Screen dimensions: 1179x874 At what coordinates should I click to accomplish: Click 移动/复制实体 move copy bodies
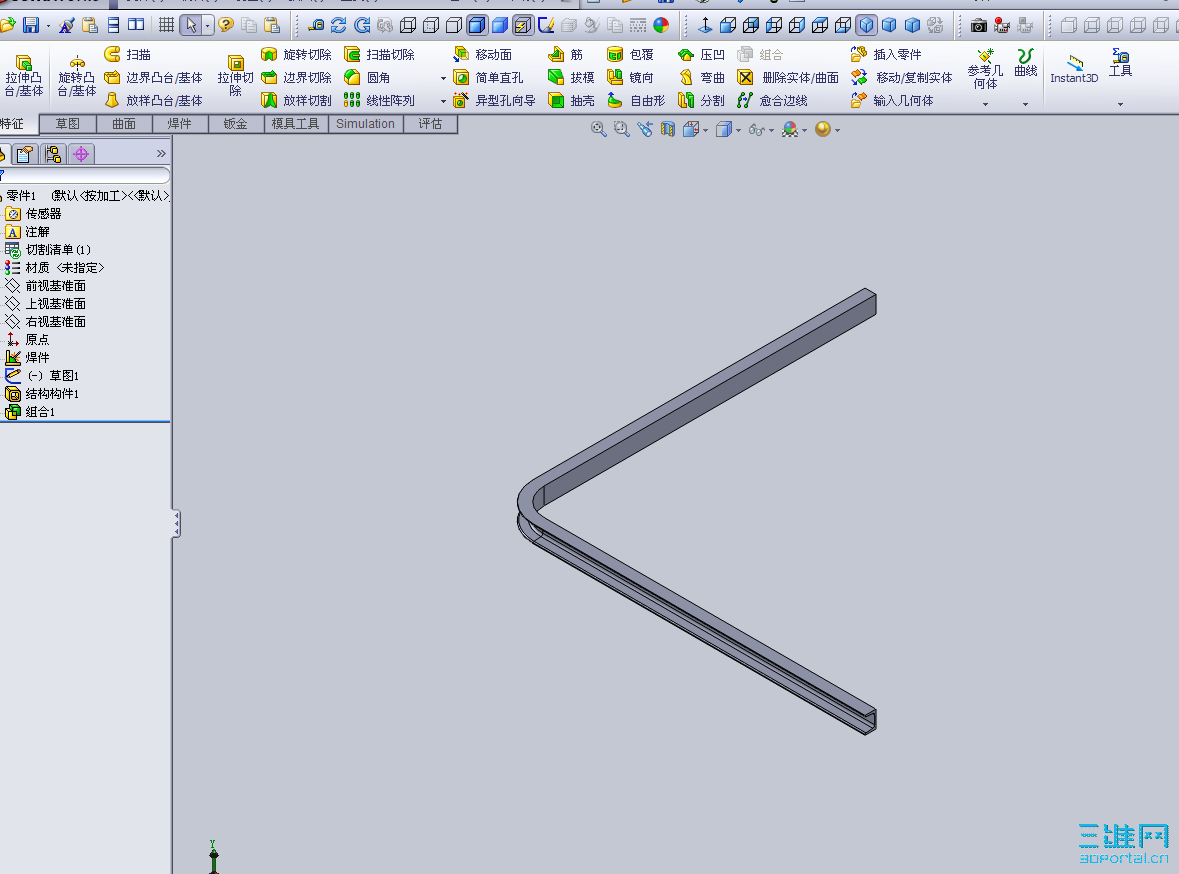902,77
